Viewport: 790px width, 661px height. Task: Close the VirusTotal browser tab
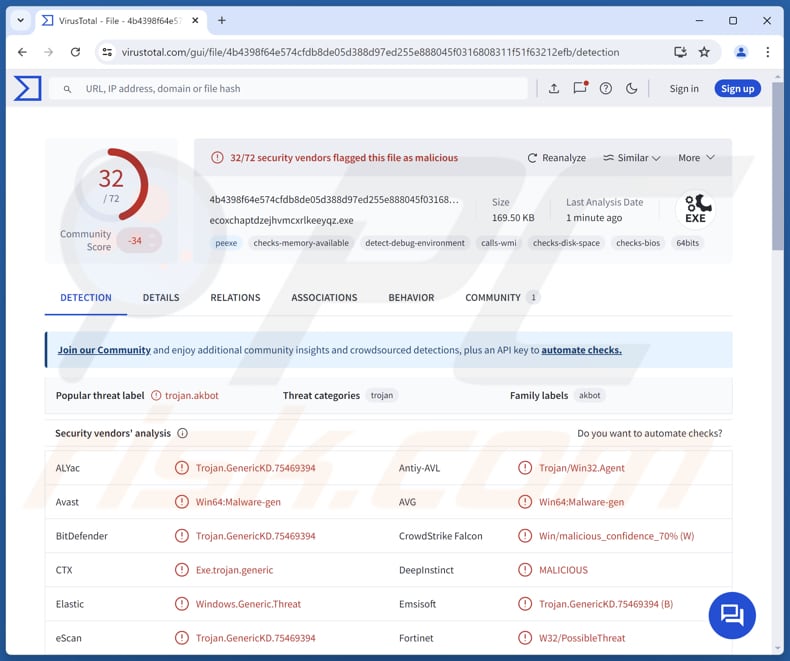click(x=195, y=21)
